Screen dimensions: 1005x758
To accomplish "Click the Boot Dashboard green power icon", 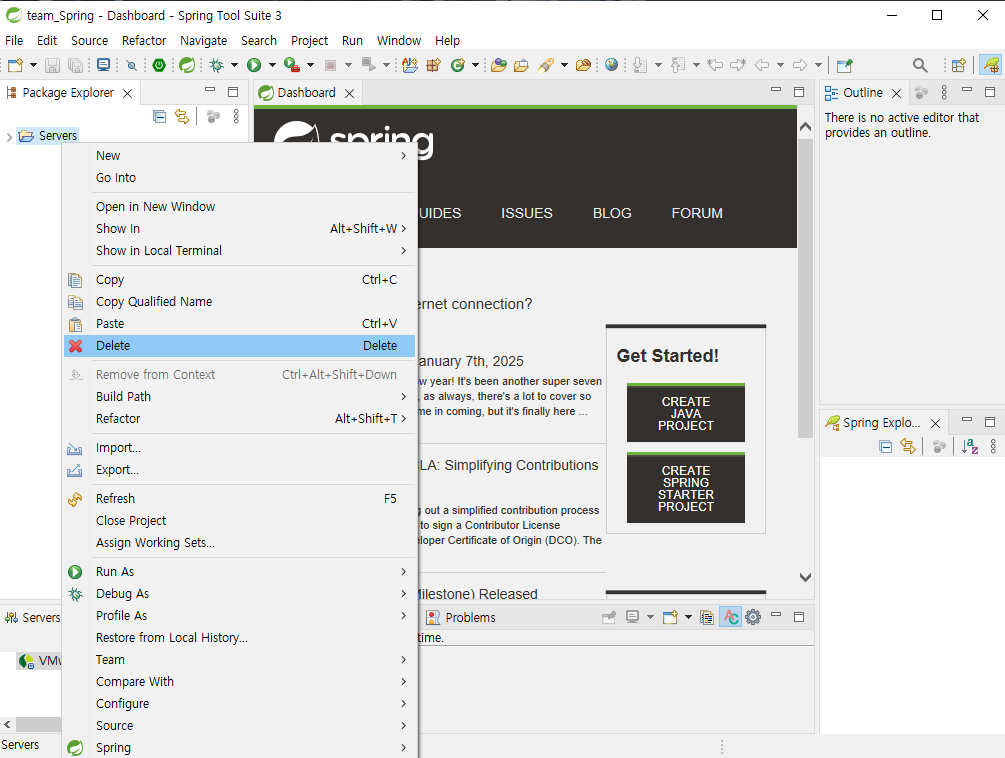I will [159, 65].
